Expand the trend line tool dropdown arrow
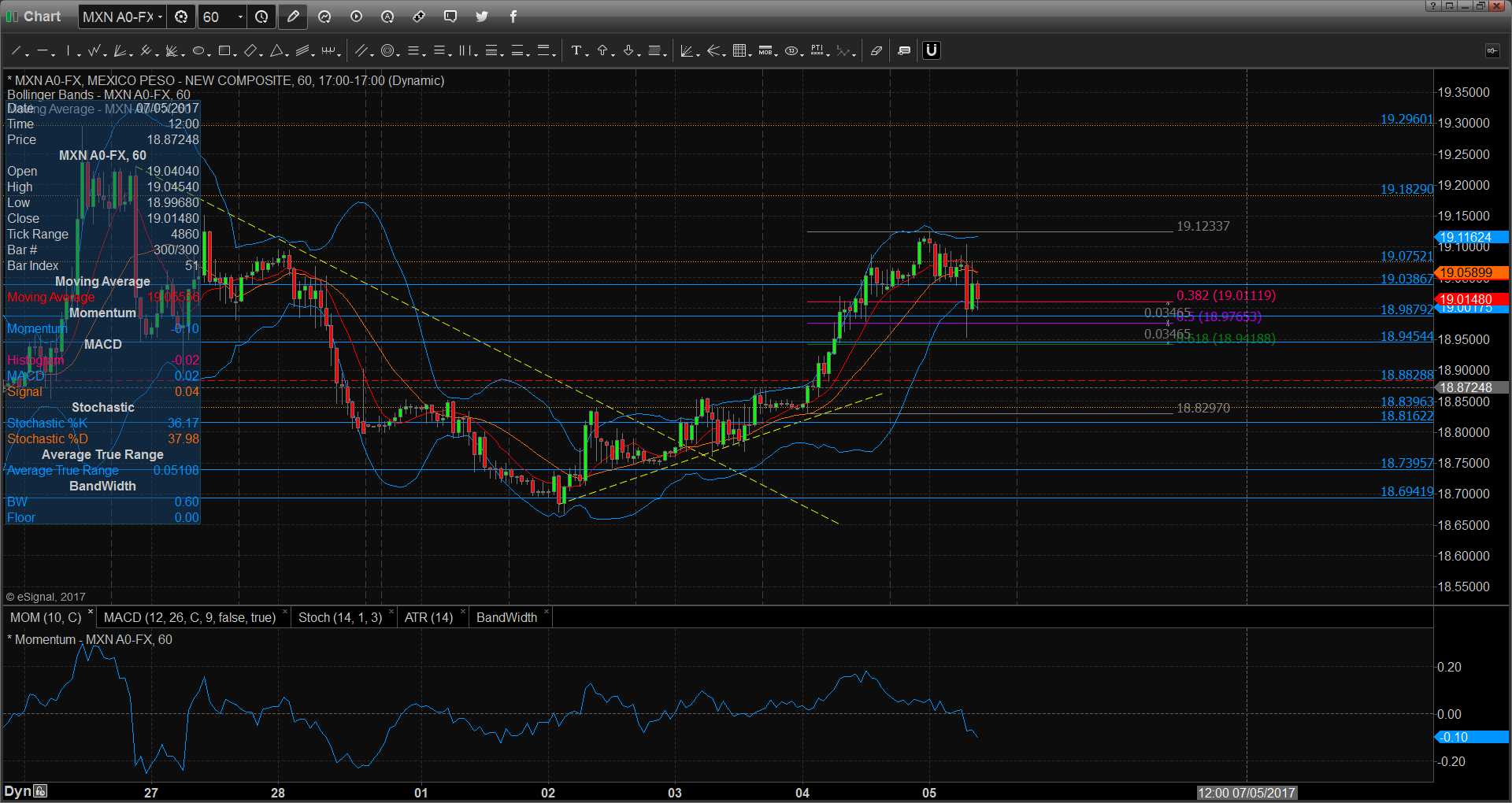The height and width of the screenshot is (803, 1512). (x=28, y=54)
